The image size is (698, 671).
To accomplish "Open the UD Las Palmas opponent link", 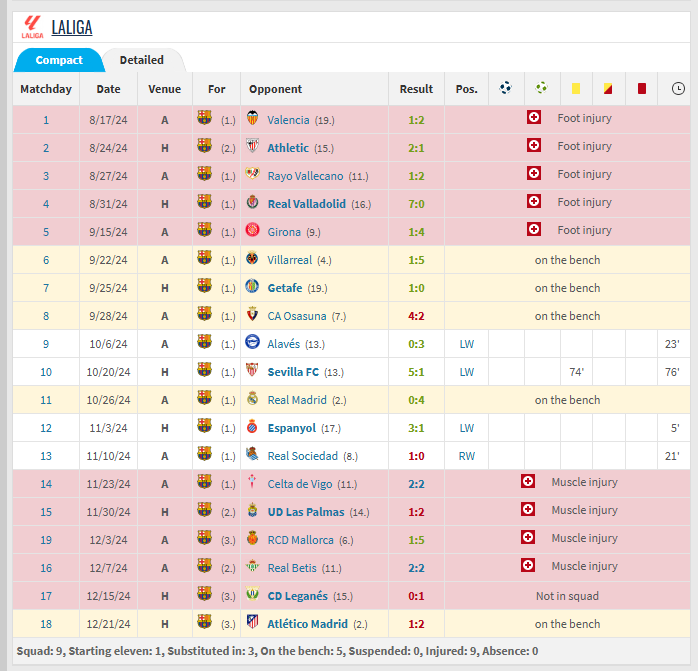I will click(306, 512).
